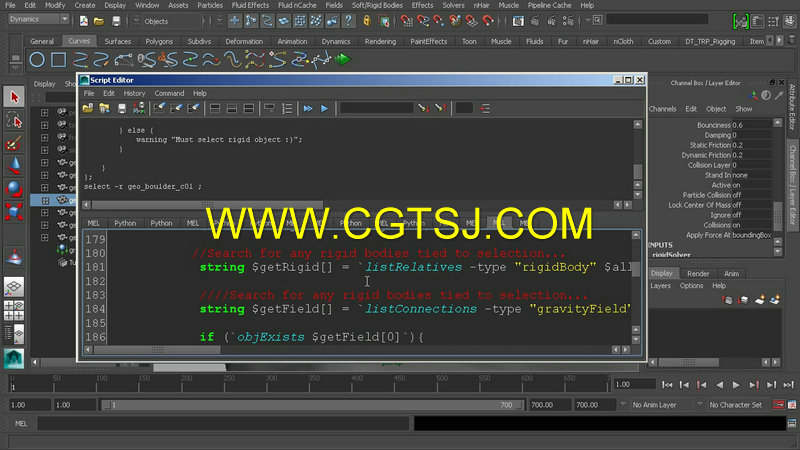Open script icon in Script Editor toolbar
The image size is (800, 450).
tap(88, 108)
